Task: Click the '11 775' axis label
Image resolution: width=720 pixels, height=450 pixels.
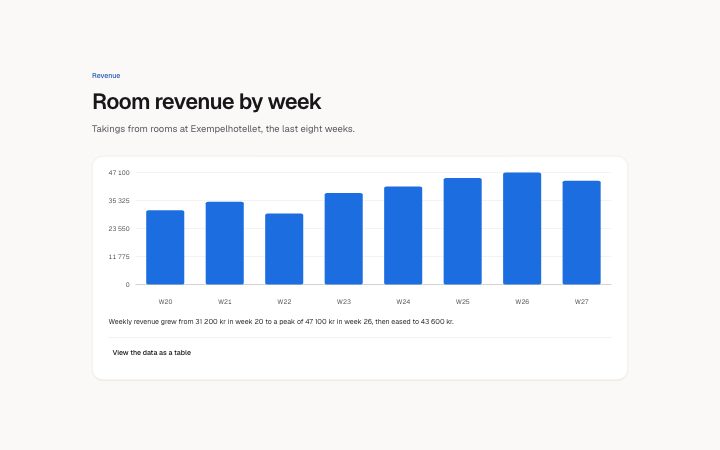Action: click(119, 257)
